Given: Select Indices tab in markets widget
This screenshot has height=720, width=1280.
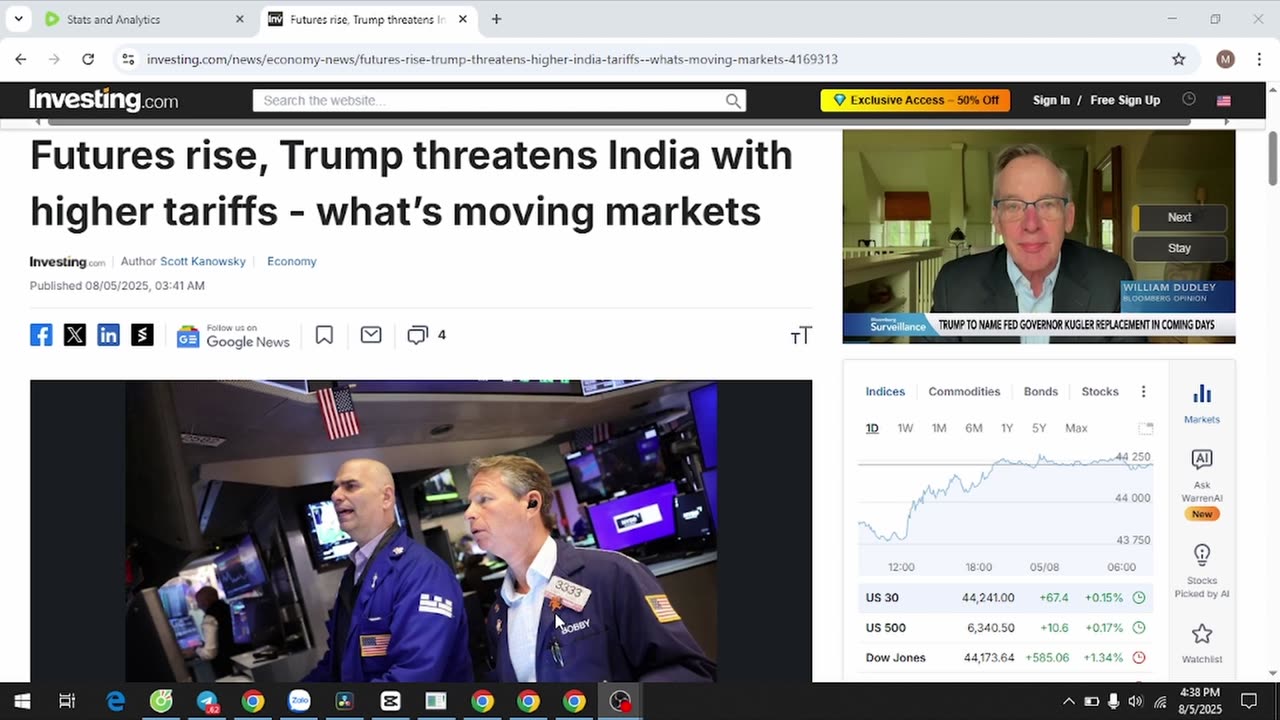Looking at the screenshot, I should coord(885,391).
